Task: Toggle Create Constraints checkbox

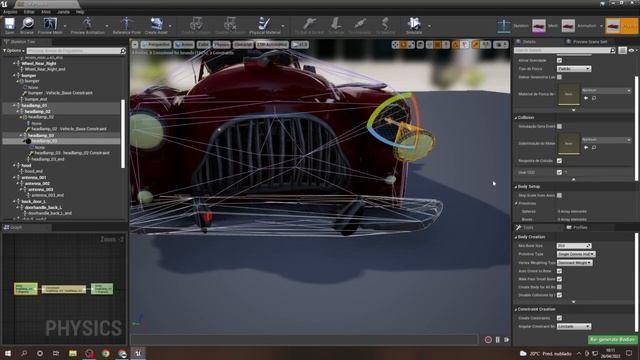Action: pos(559,318)
